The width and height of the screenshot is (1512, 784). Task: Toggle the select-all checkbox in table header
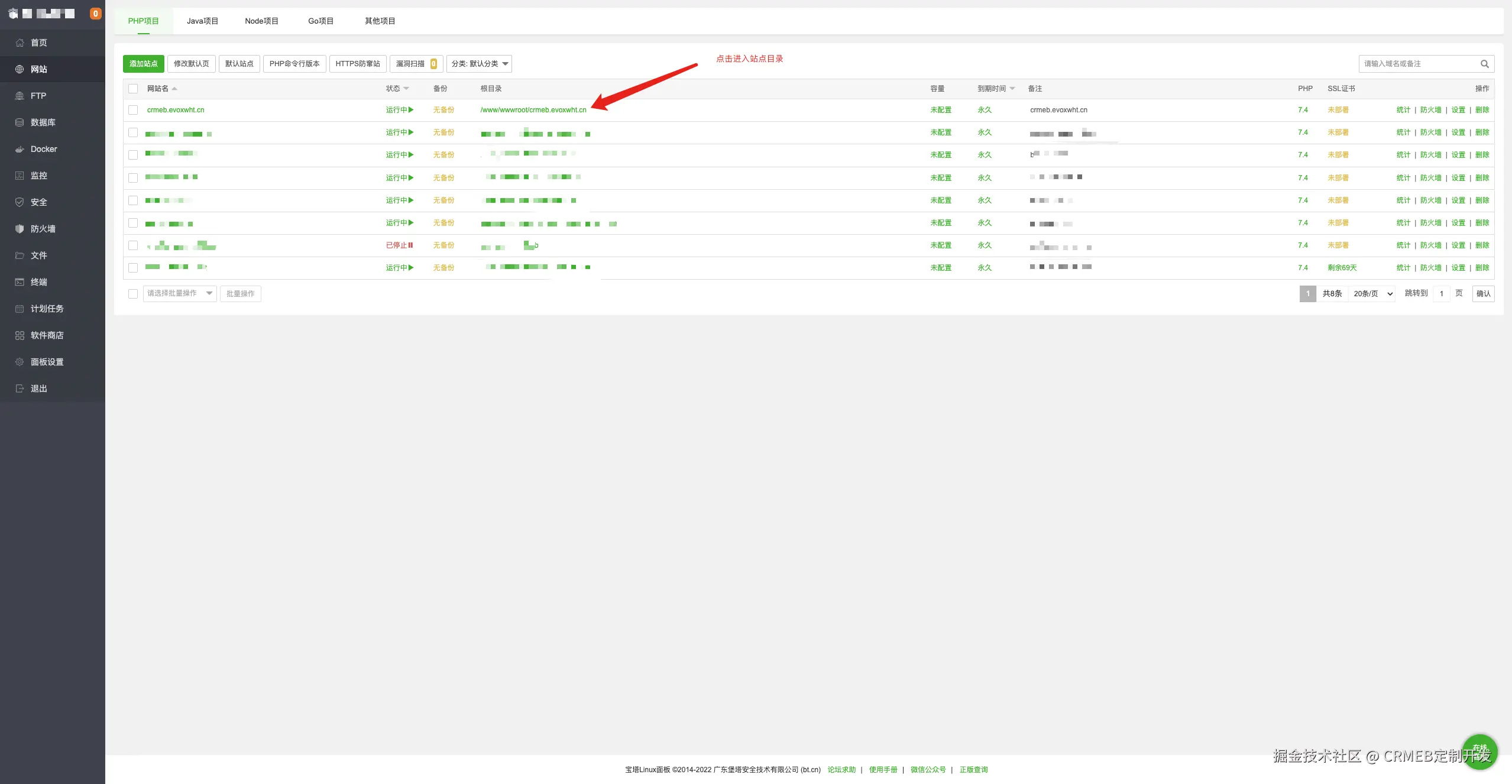pyautogui.click(x=133, y=89)
